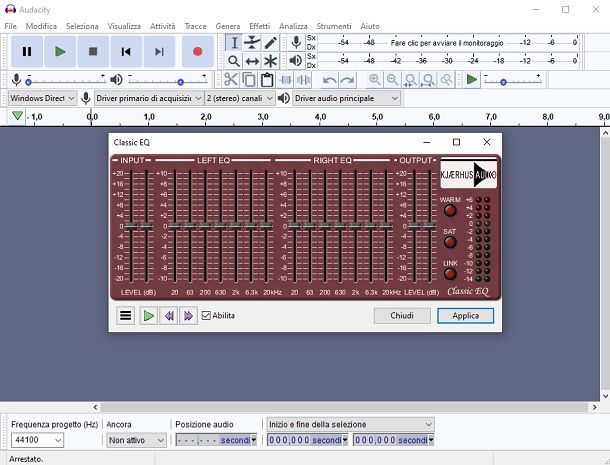Adjust the playback speed slider

[512, 80]
